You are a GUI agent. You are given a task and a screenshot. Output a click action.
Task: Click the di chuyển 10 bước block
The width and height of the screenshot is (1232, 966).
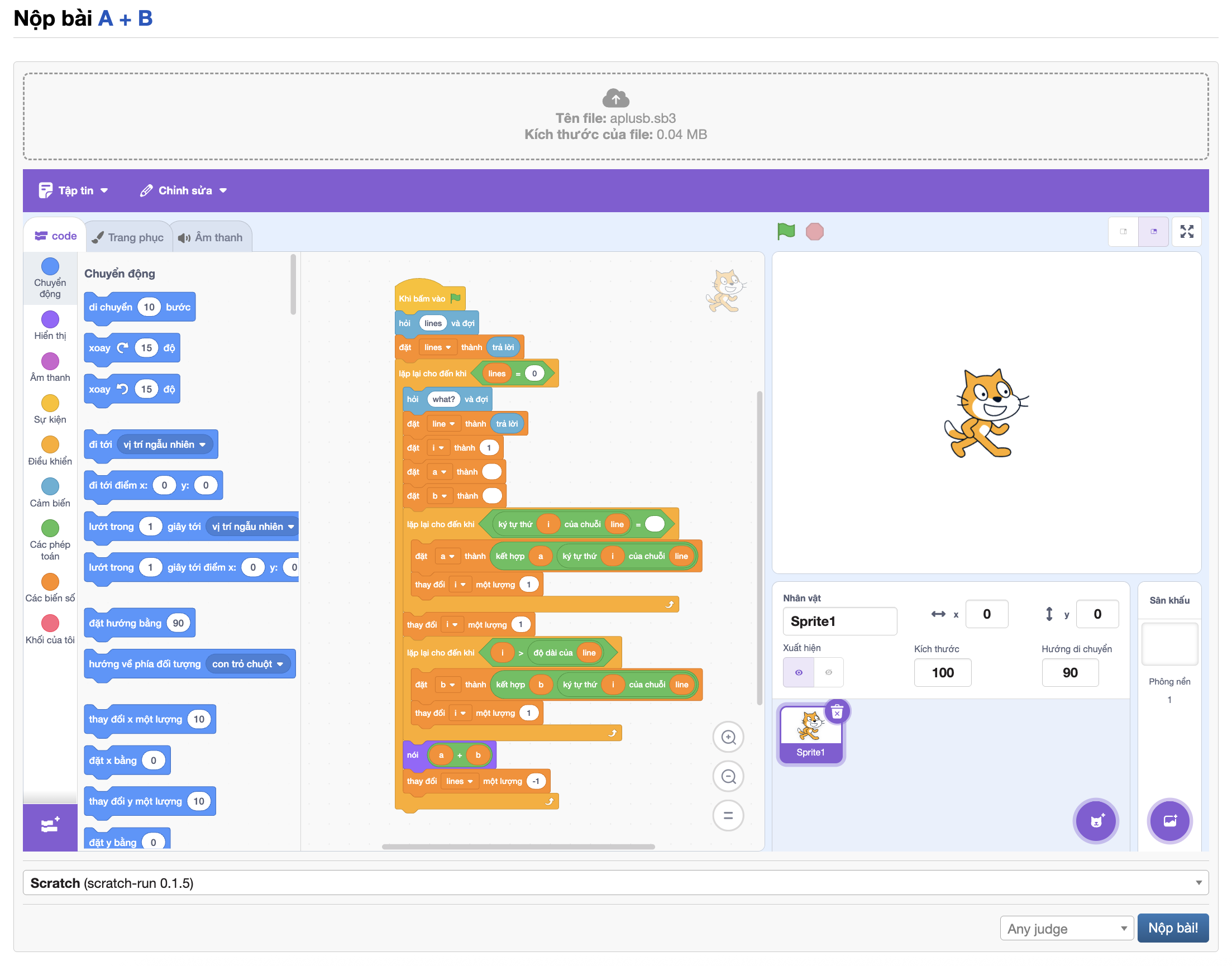click(140, 307)
